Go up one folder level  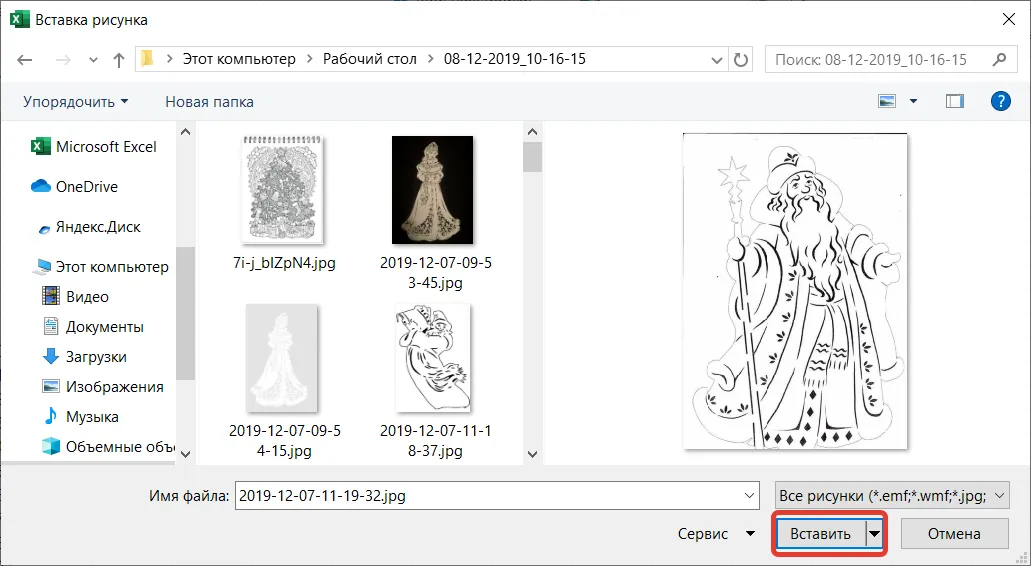(x=119, y=60)
